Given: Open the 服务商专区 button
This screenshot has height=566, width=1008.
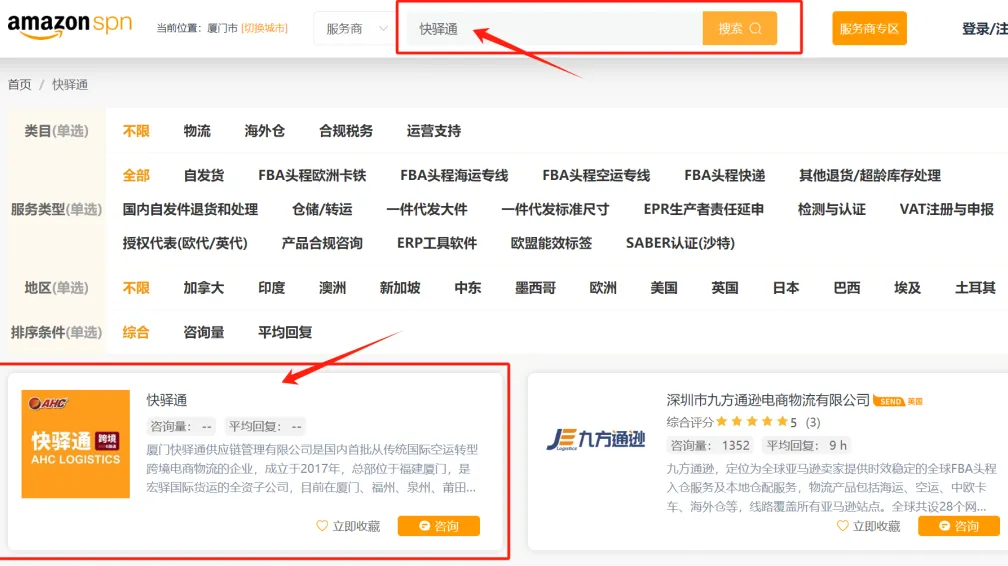Looking at the screenshot, I should click(x=869, y=29).
